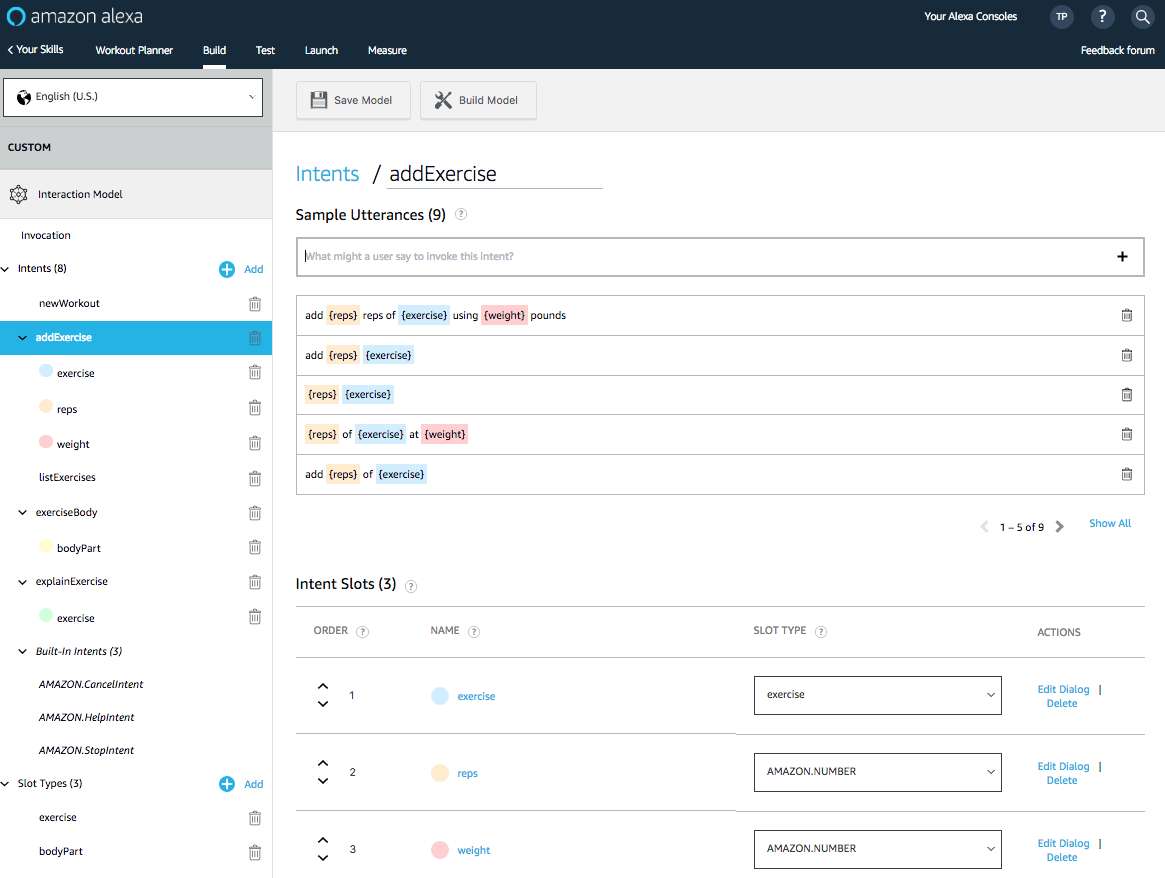Delete the '{reps} of {exercise} at {weight}' utterance
This screenshot has width=1165, height=878.
tap(1126, 434)
